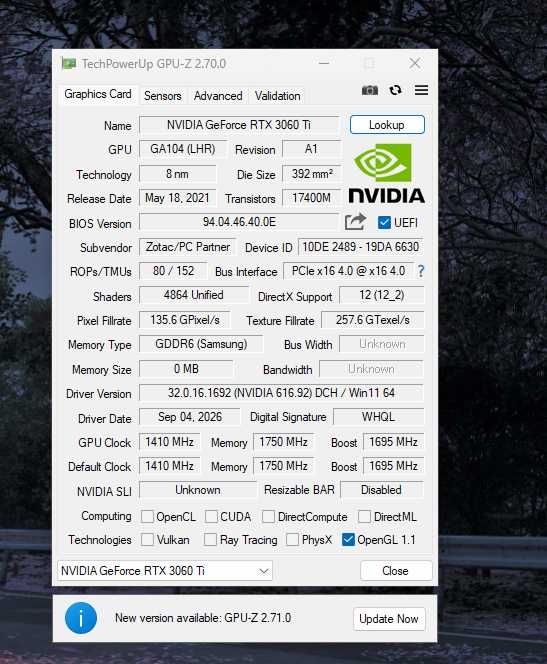Enable the DirectCompute checkbox
Screen dimensions: 547x664
pos(268,517)
